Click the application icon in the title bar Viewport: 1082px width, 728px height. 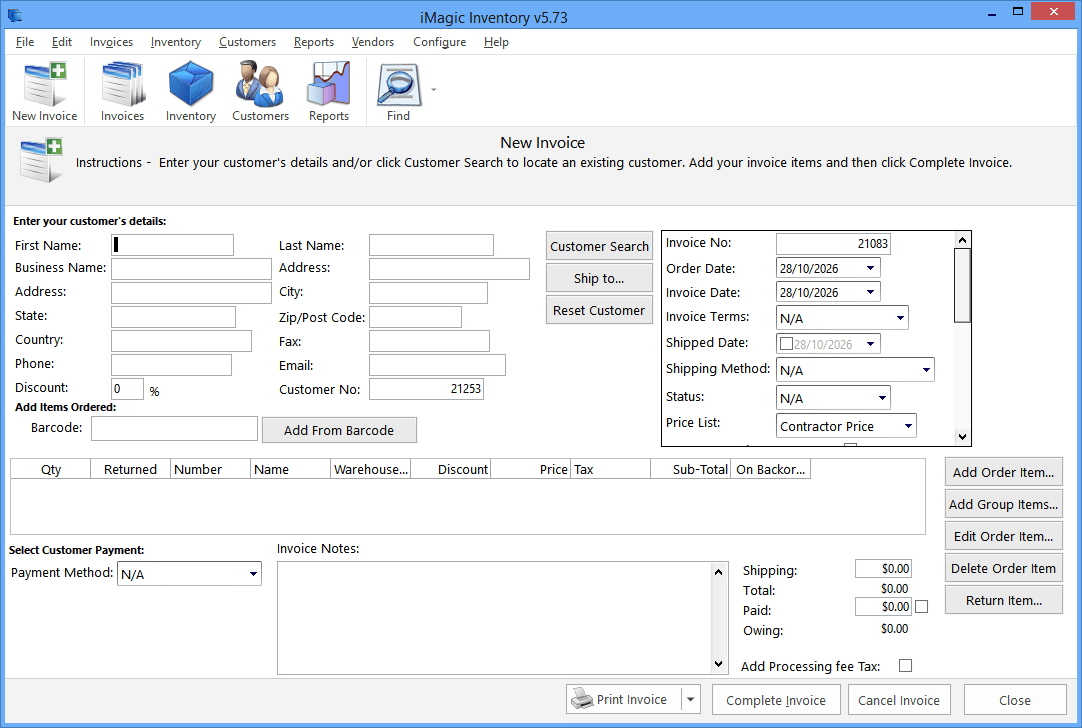(x=14, y=15)
